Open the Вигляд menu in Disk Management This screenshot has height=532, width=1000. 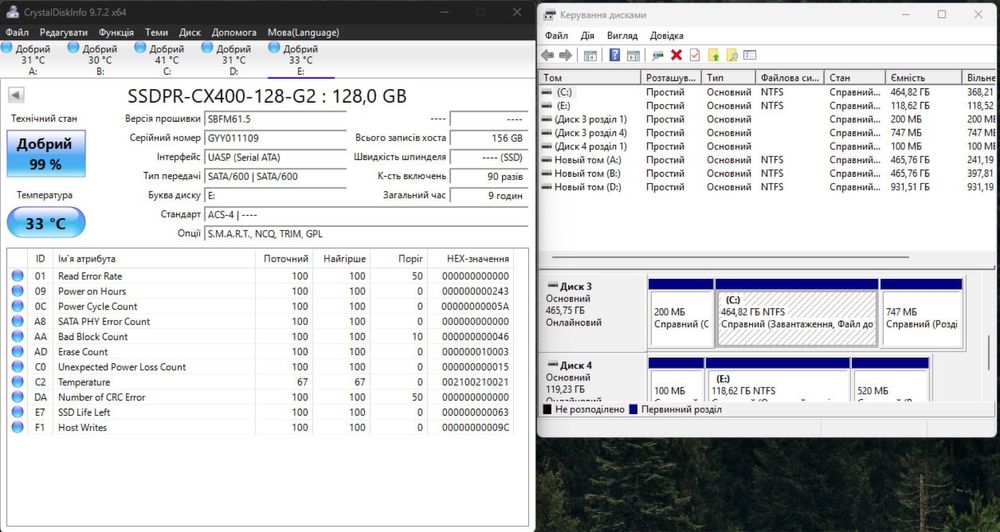(x=622, y=36)
